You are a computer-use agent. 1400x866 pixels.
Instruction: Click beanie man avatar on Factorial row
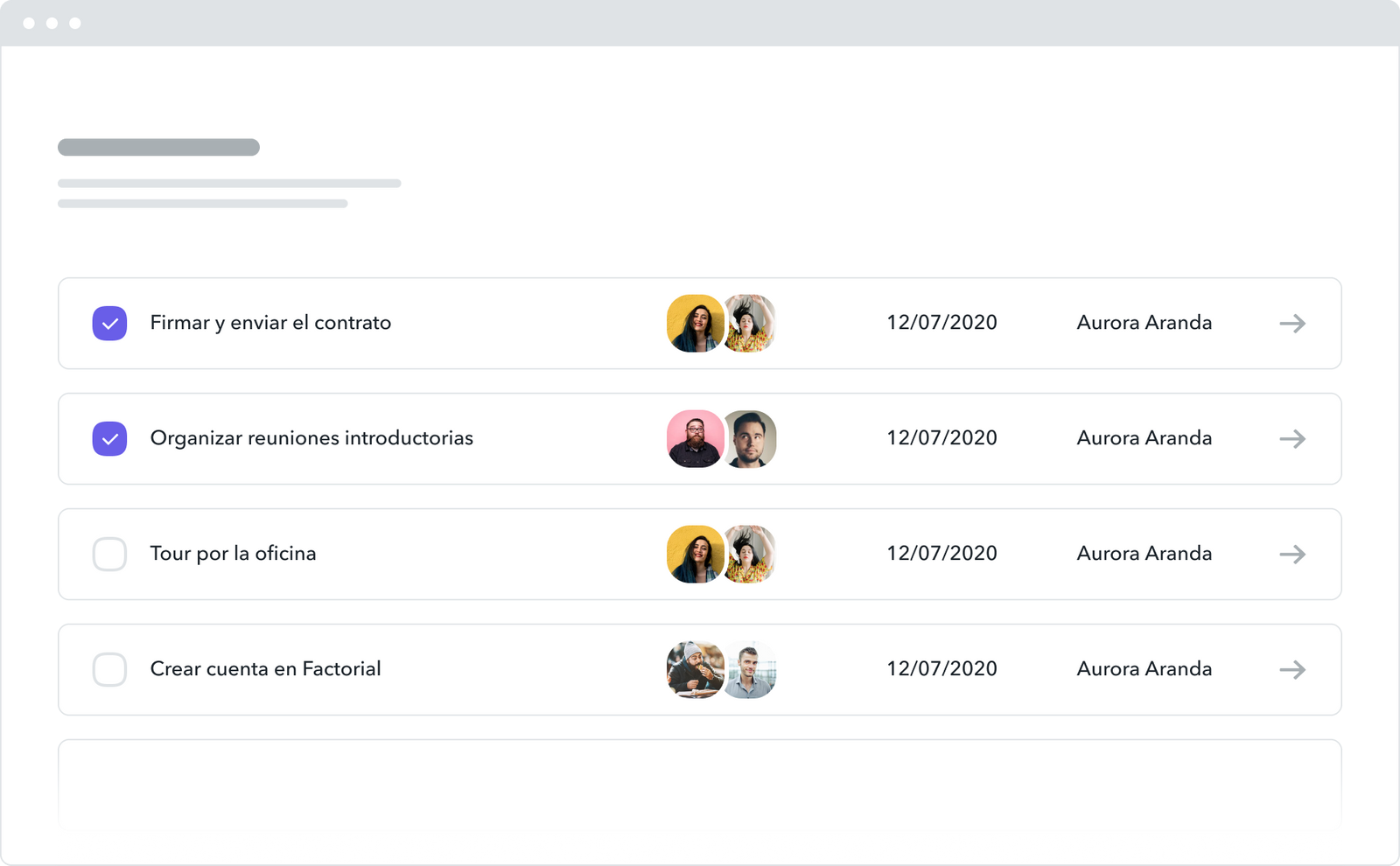pyautogui.click(x=695, y=670)
